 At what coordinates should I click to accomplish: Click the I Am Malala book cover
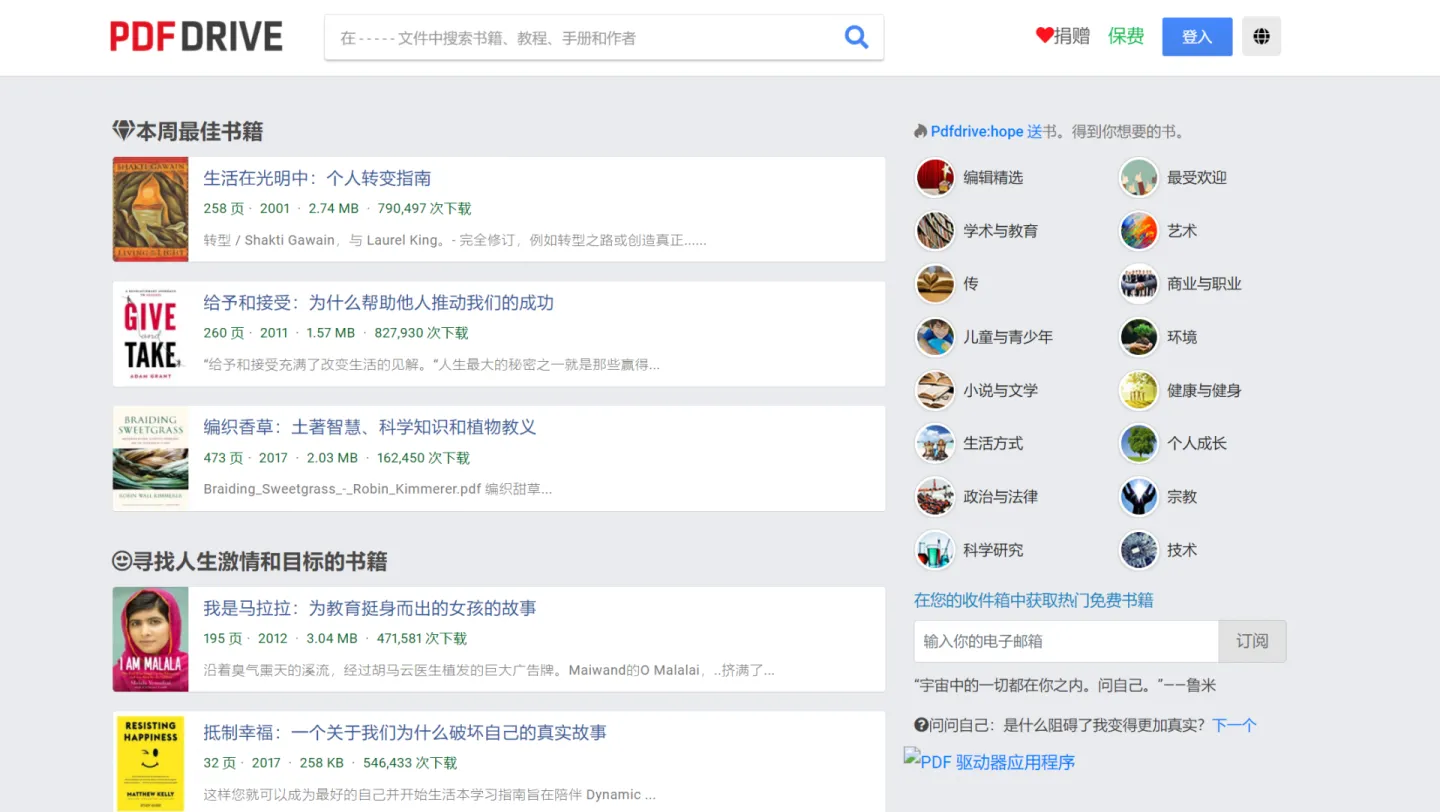[150, 639]
